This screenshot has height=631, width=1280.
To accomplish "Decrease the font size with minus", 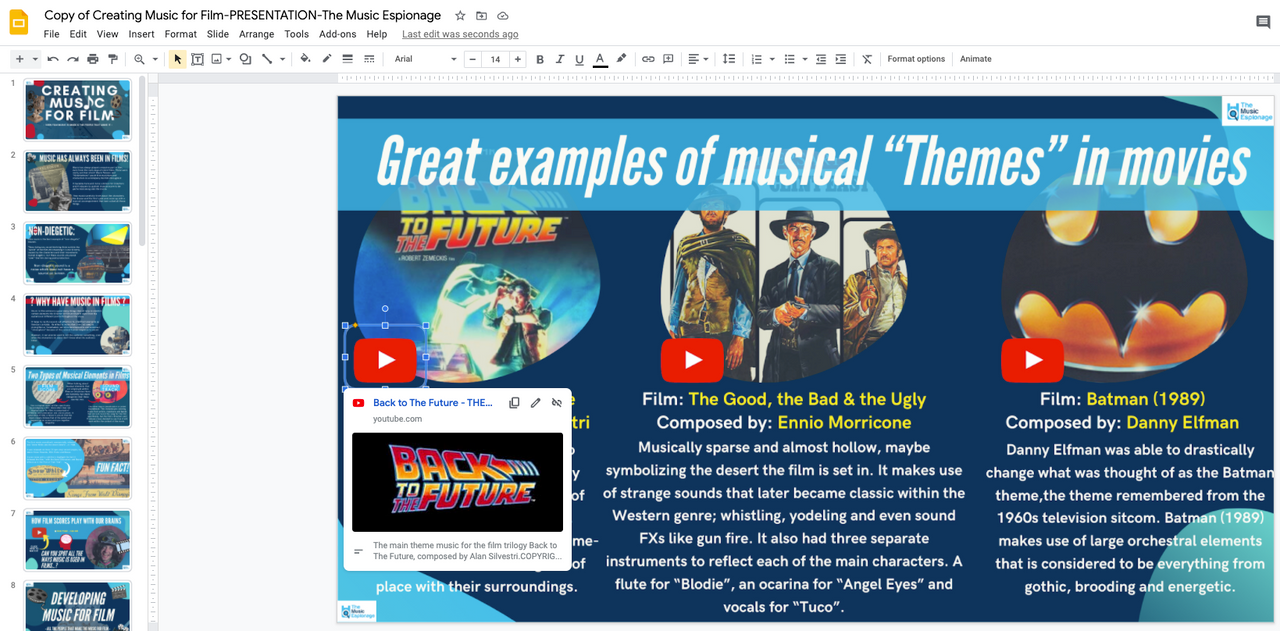I will [473, 59].
